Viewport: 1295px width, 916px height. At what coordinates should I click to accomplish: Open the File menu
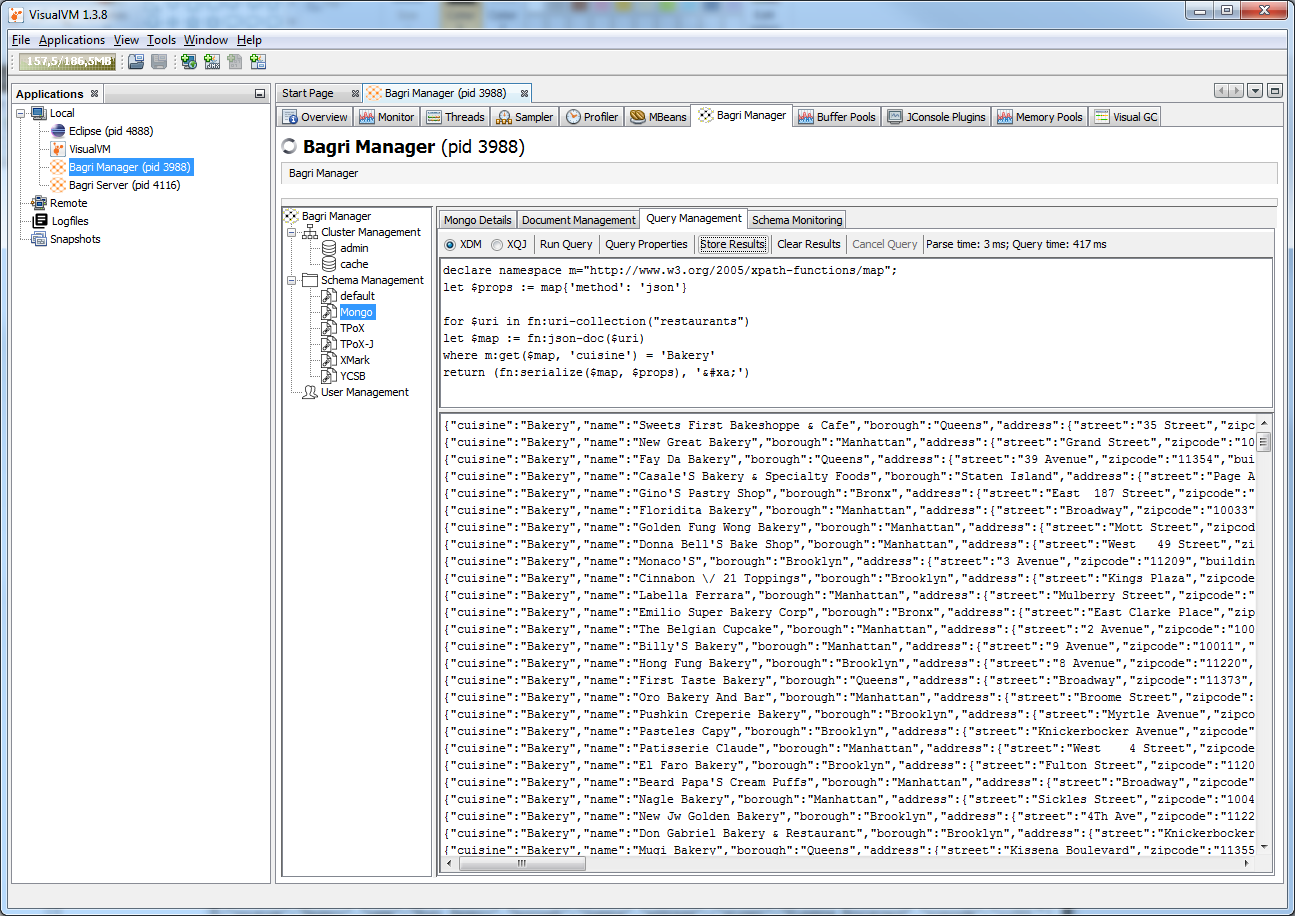tap(21, 40)
